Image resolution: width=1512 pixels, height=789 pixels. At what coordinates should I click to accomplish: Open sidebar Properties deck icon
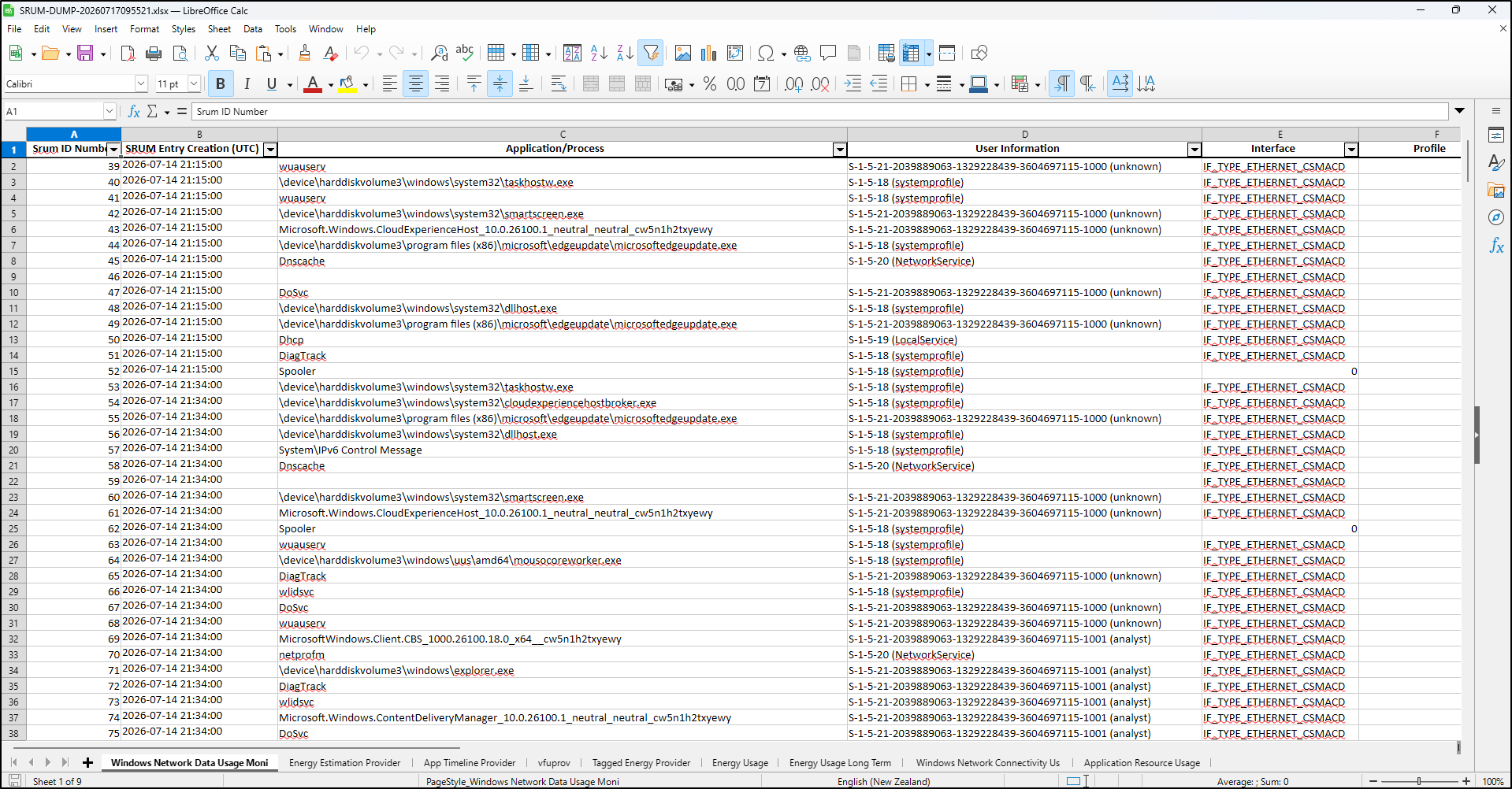coord(1496,135)
